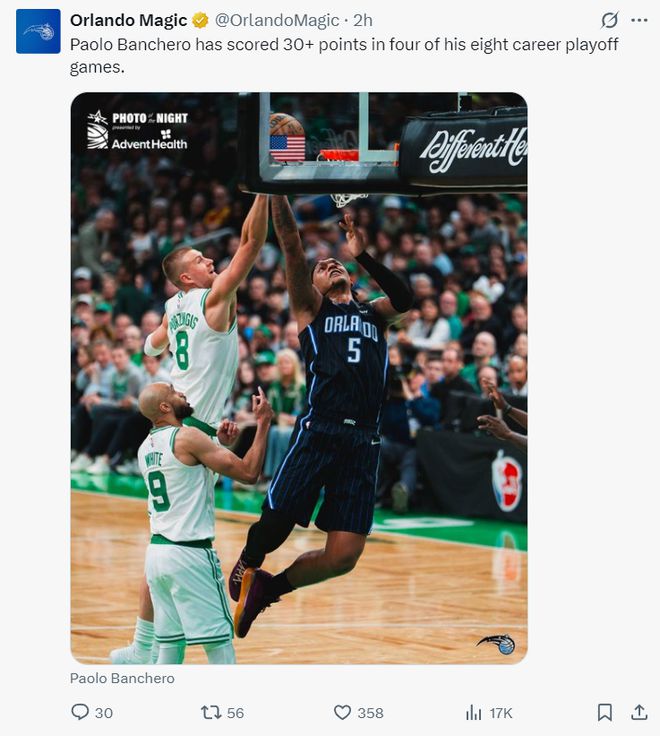The width and height of the screenshot is (660, 736).
Task: Click the 17K views count
Action: click(x=501, y=713)
